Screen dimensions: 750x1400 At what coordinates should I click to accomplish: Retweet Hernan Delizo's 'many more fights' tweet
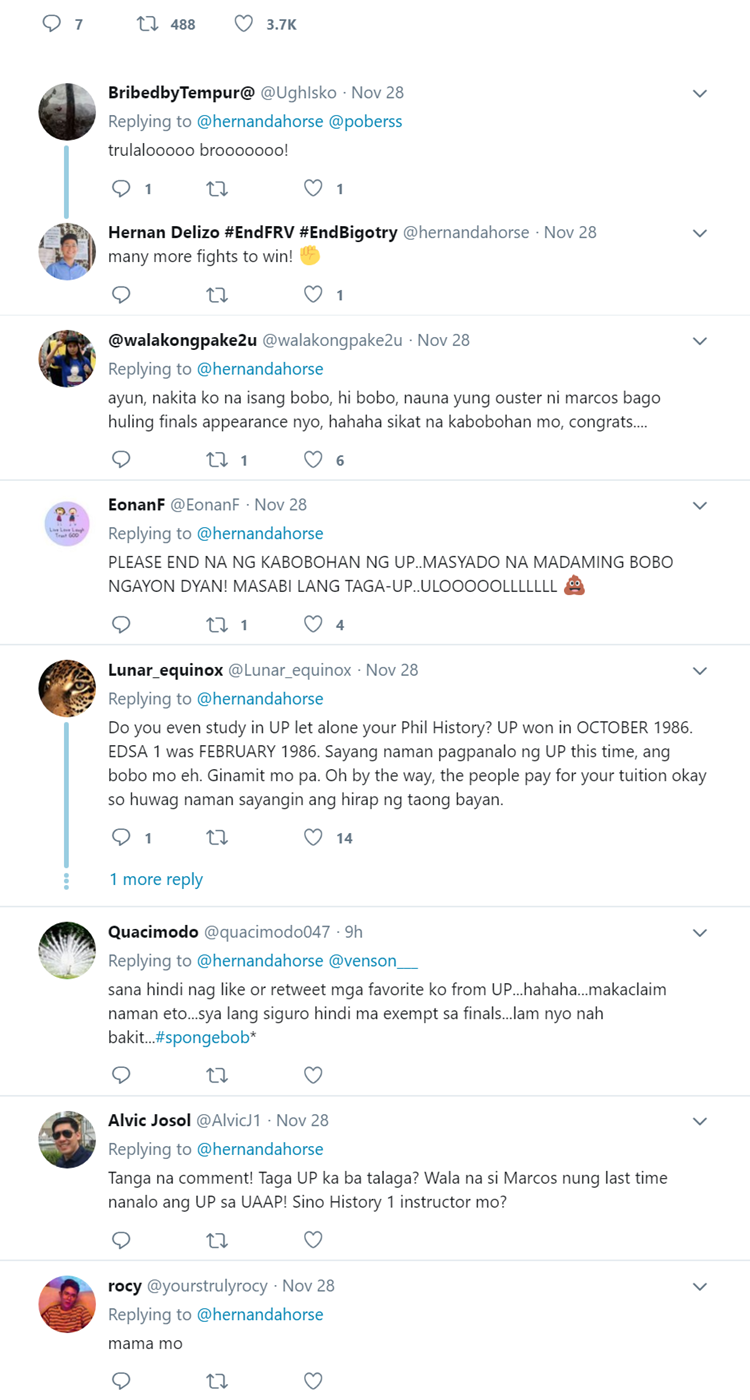[x=217, y=294]
